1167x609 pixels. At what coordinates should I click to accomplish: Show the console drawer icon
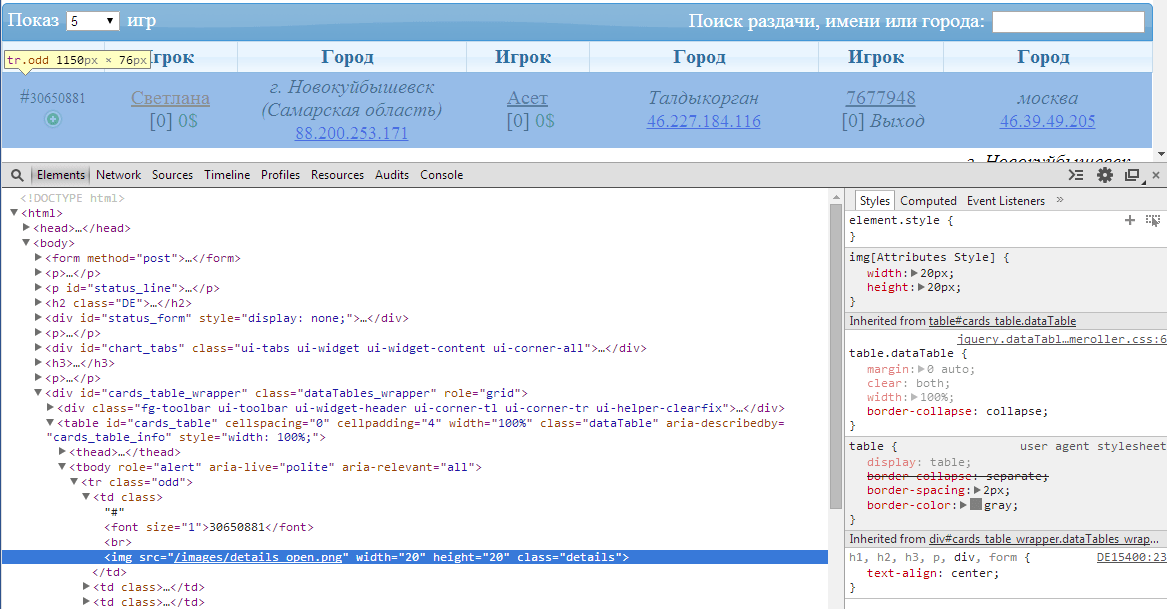pyautogui.click(x=1075, y=174)
